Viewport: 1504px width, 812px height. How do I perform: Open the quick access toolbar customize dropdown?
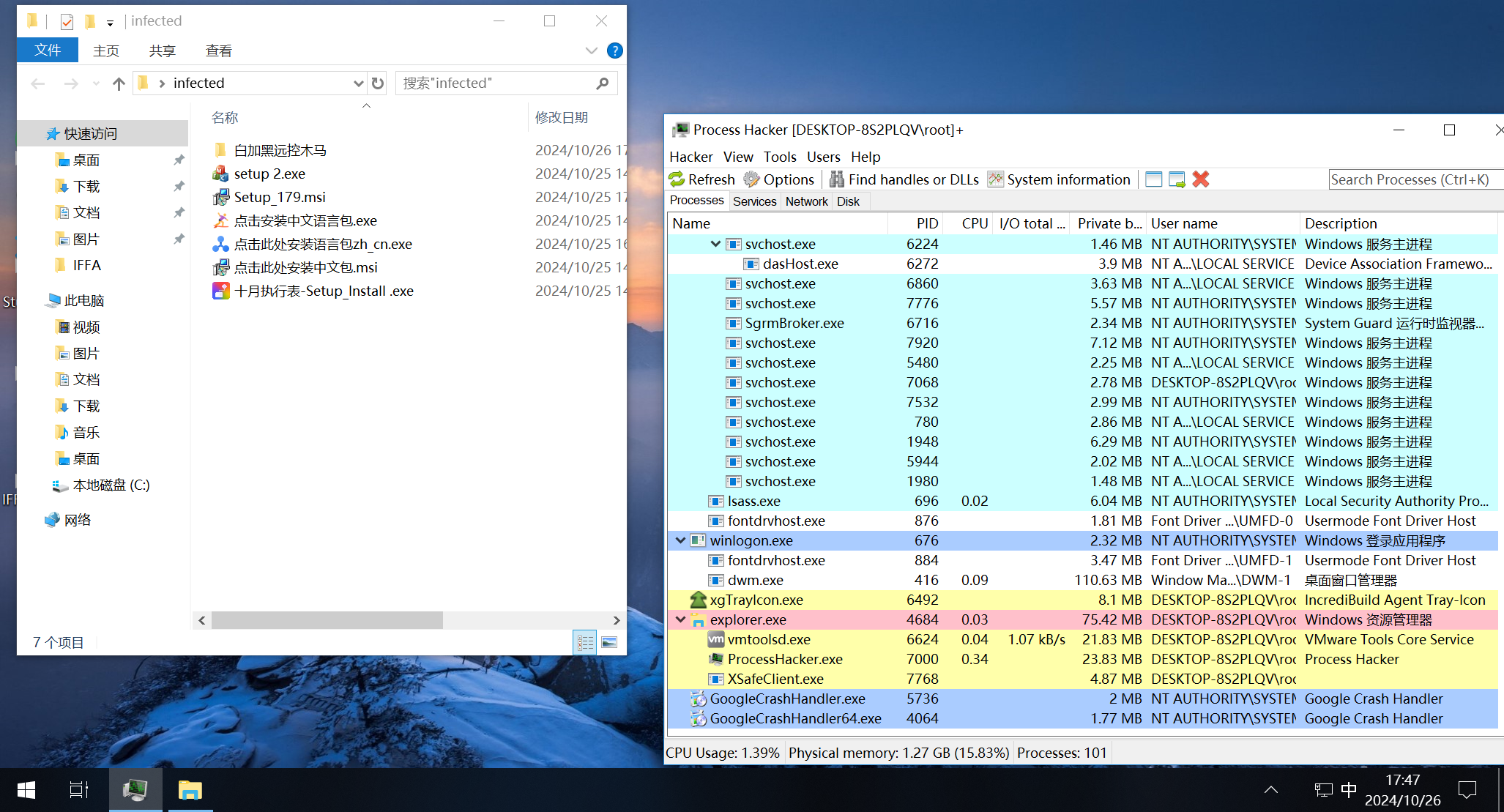click(110, 23)
